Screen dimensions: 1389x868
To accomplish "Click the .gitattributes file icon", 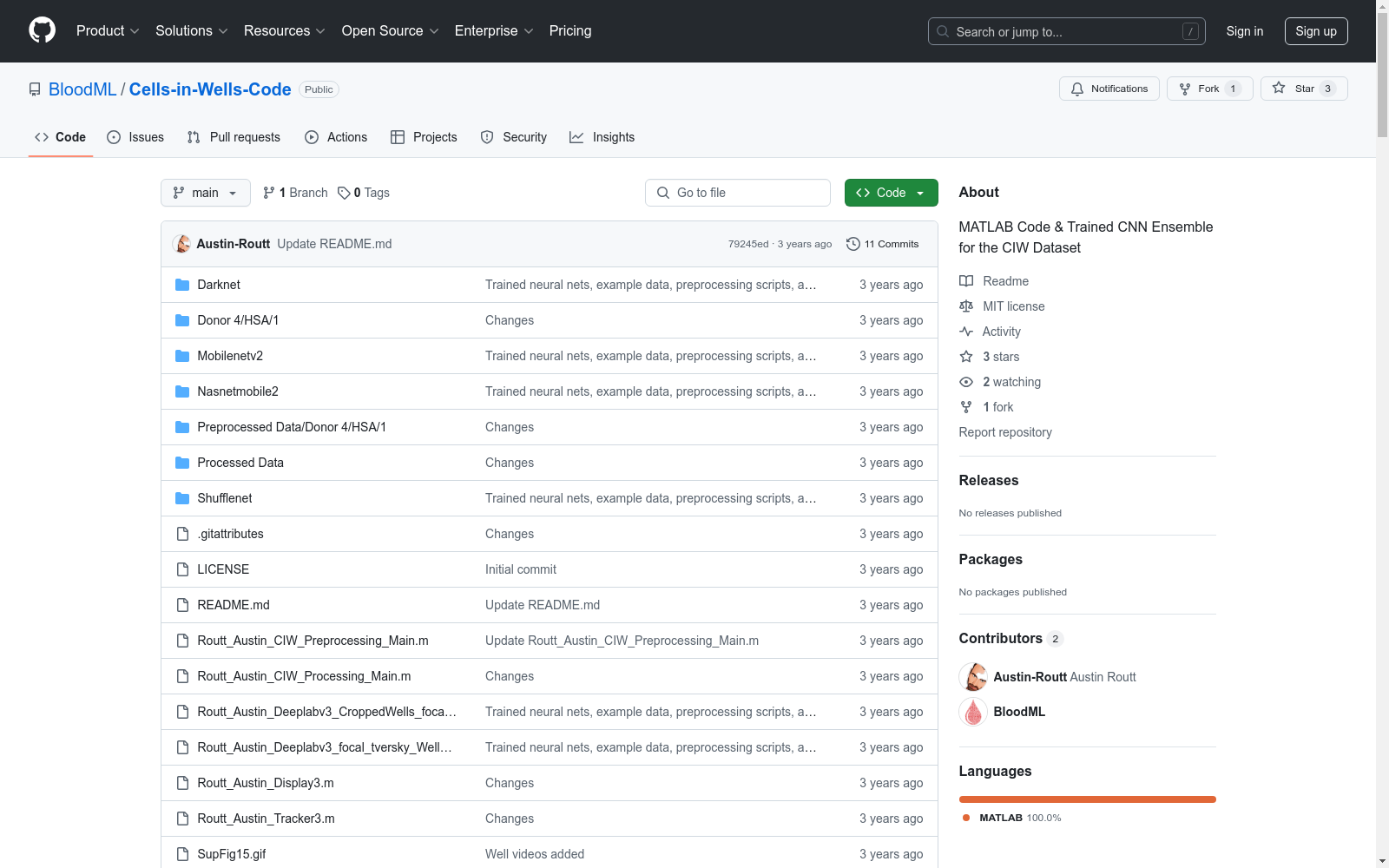I will point(182,534).
